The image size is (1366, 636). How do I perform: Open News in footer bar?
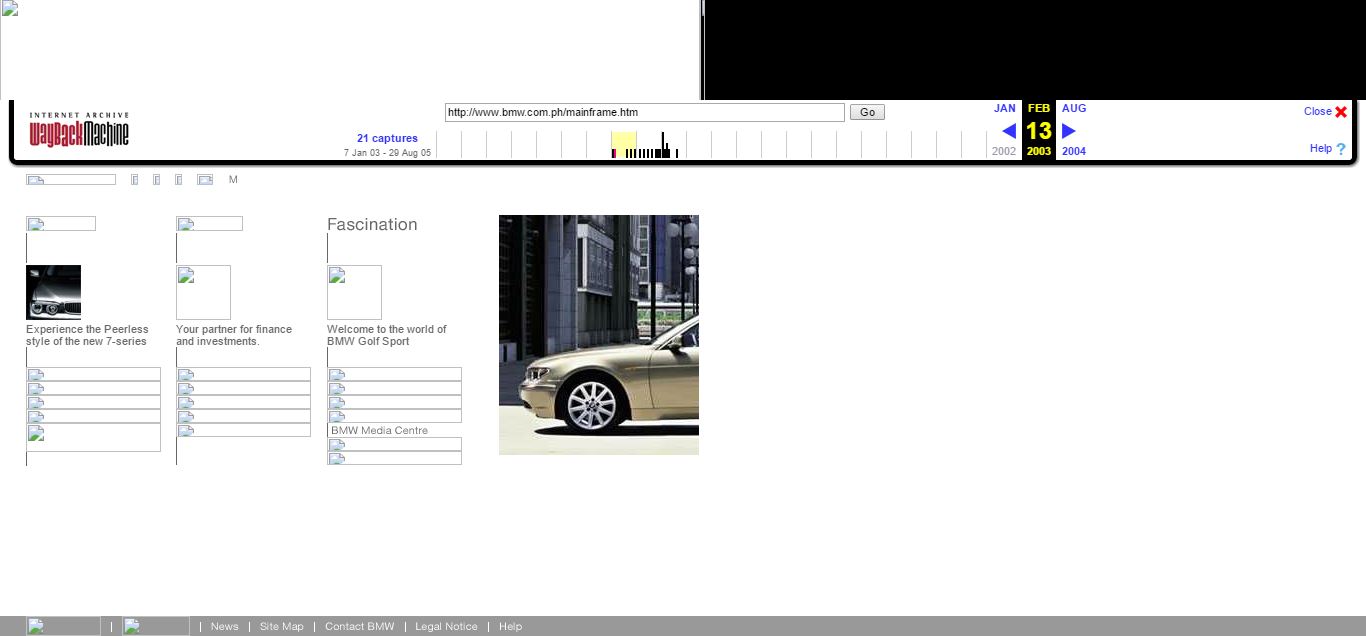pyautogui.click(x=224, y=626)
